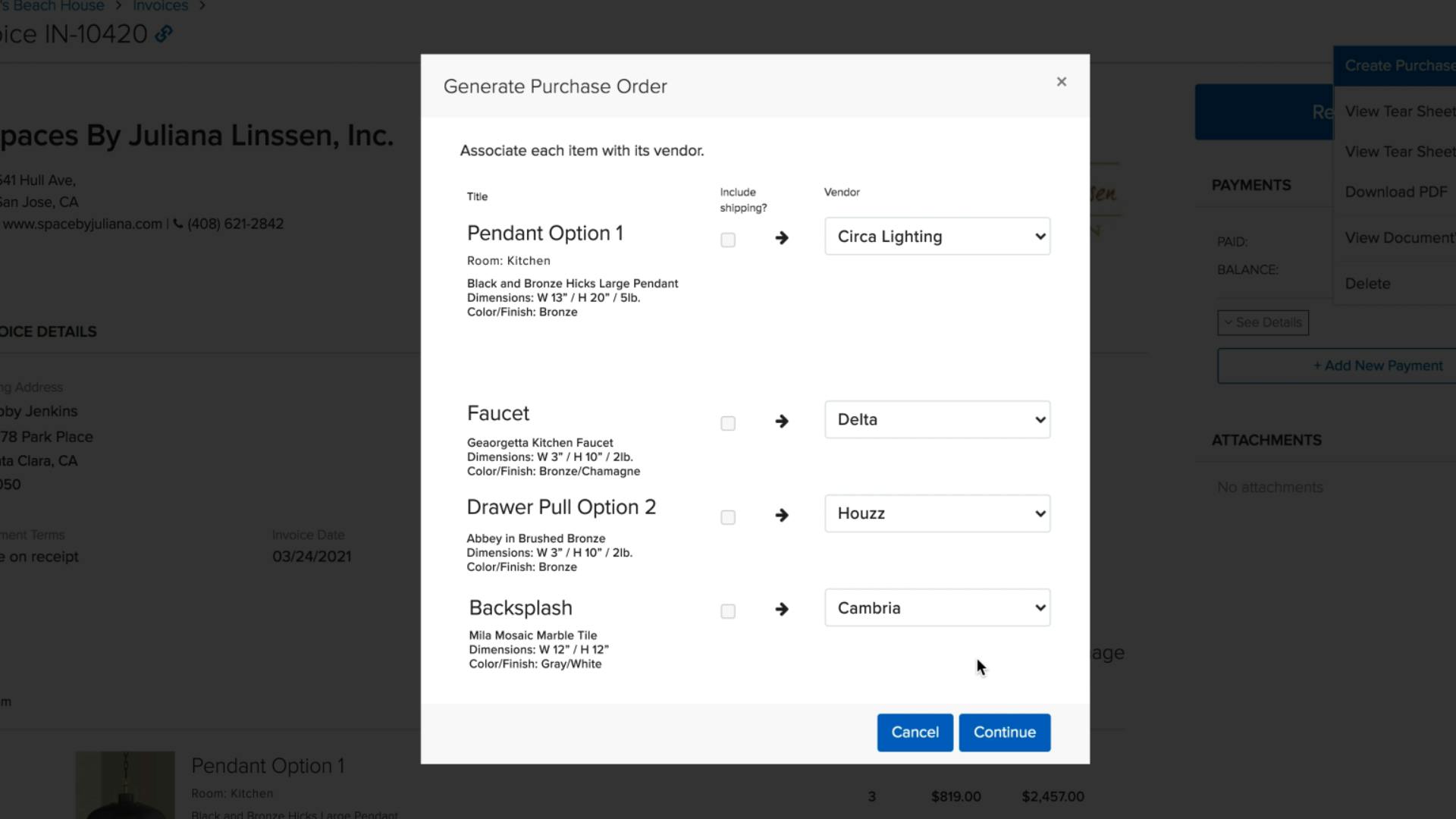Select Drawer Pull Option 2 title
The width and height of the screenshot is (1456, 819).
coord(561,508)
